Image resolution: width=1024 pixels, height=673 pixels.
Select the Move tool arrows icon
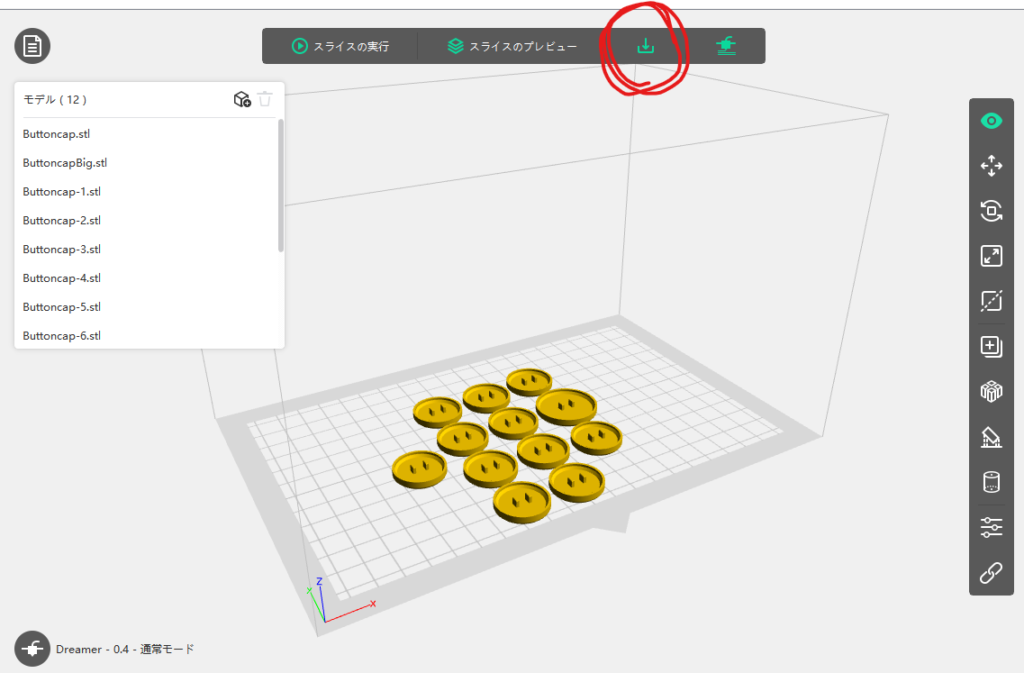991,166
